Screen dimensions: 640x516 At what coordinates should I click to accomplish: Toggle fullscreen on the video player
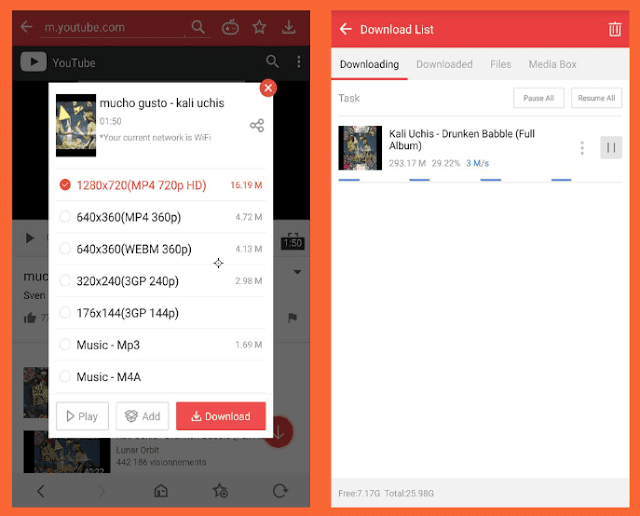click(293, 235)
